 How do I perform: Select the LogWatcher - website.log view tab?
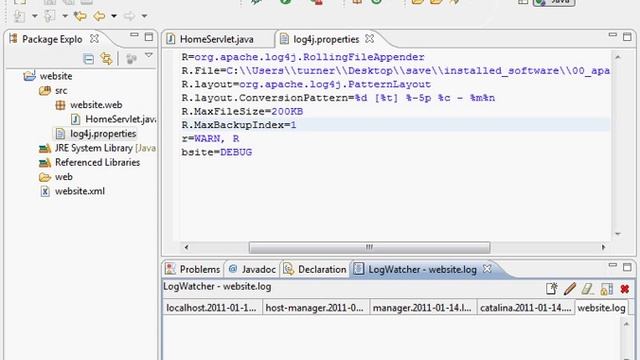[416, 269]
